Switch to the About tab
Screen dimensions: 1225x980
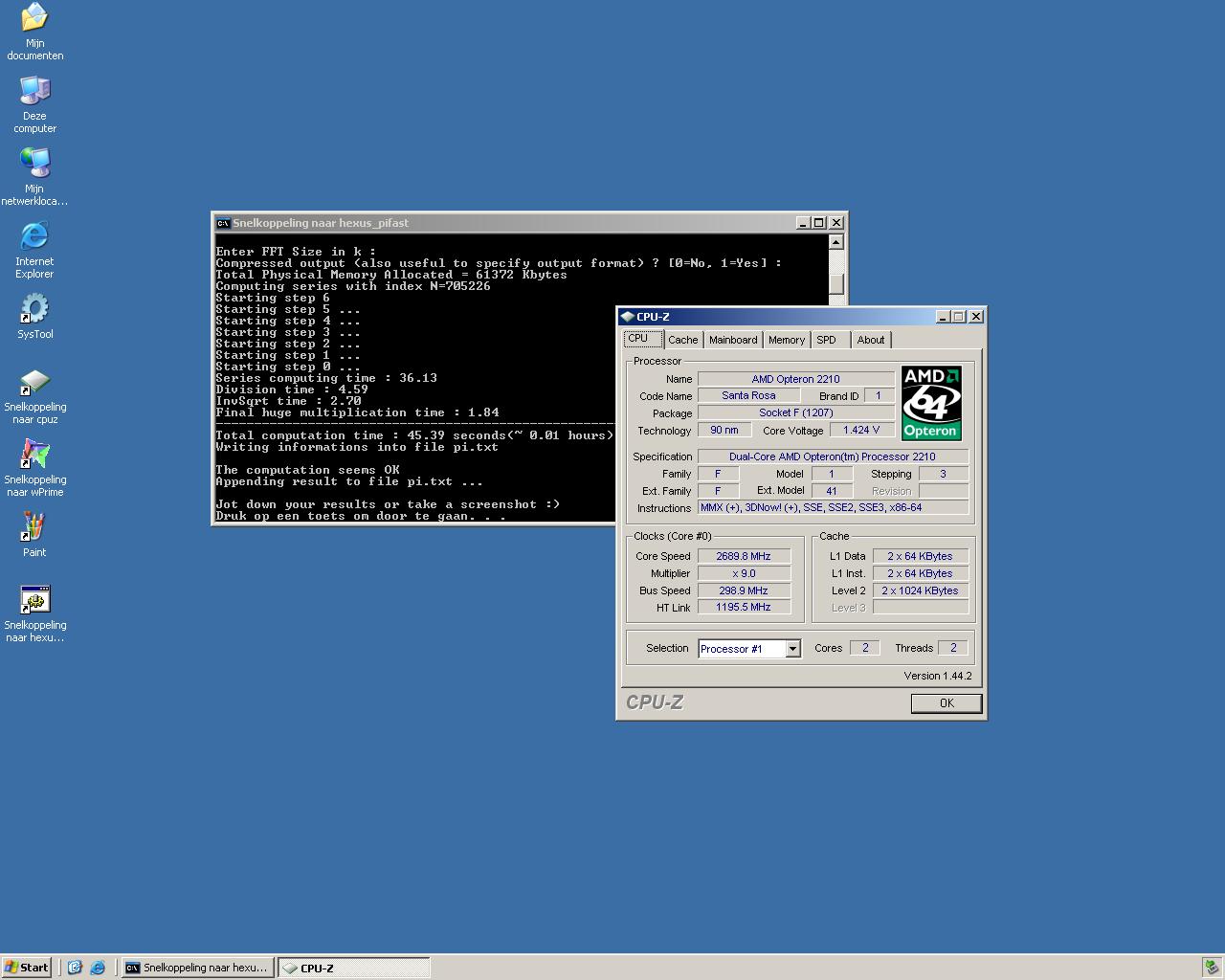tap(871, 340)
